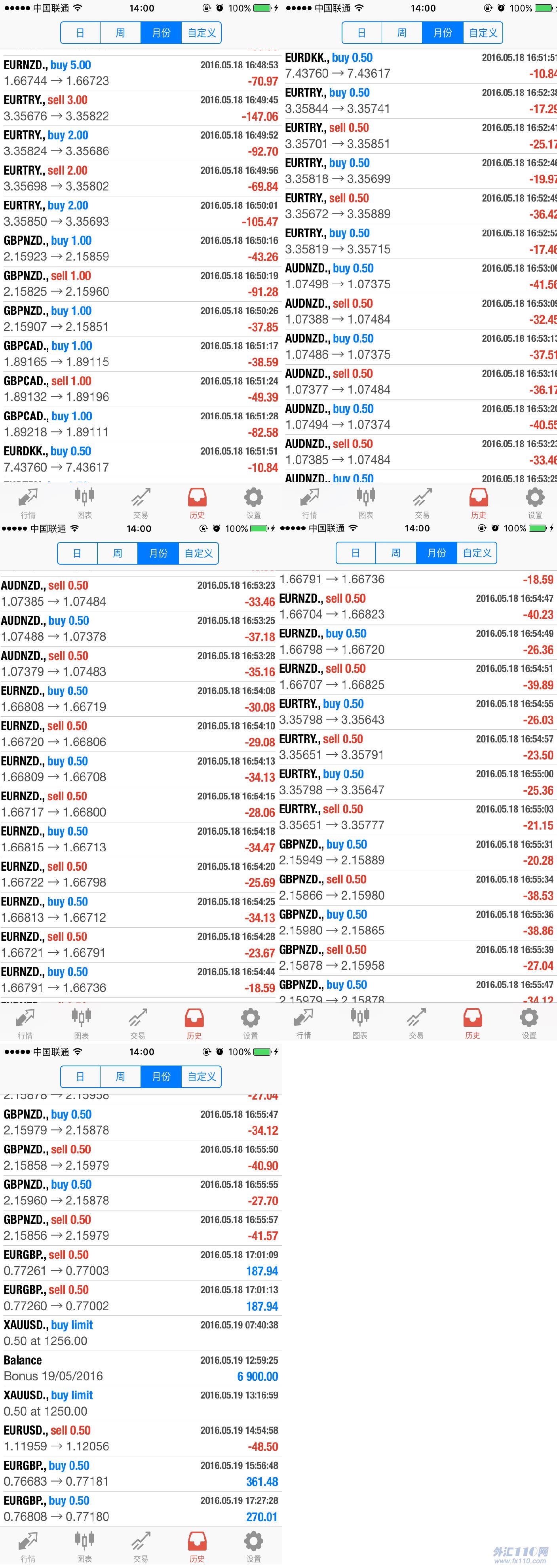Open AUDNZD sell 0.50 trade at 16:53:16
Image resolution: width=557 pixels, height=1568 pixels.
point(419,382)
